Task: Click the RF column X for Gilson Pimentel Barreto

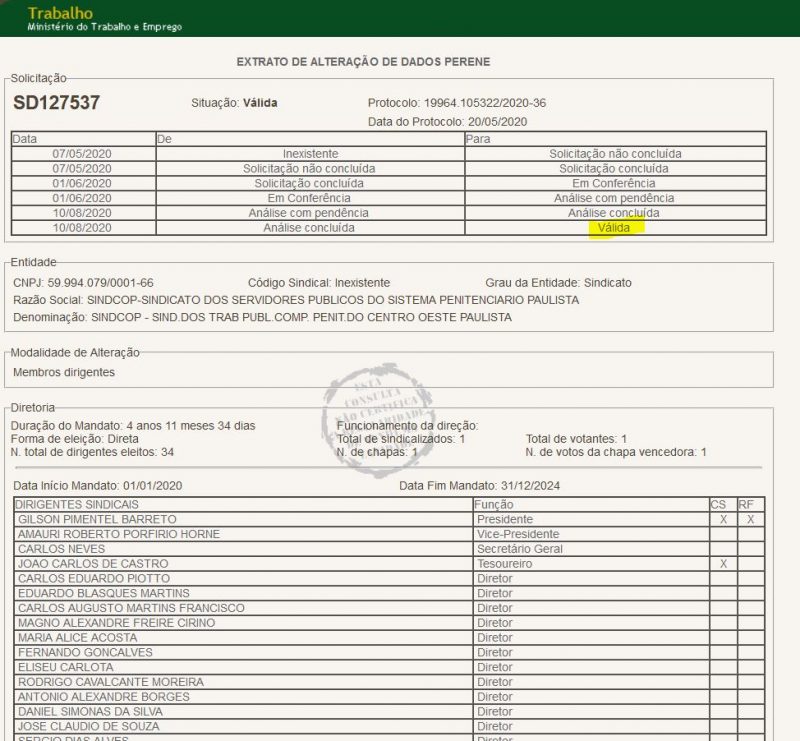Action: click(x=751, y=520)
